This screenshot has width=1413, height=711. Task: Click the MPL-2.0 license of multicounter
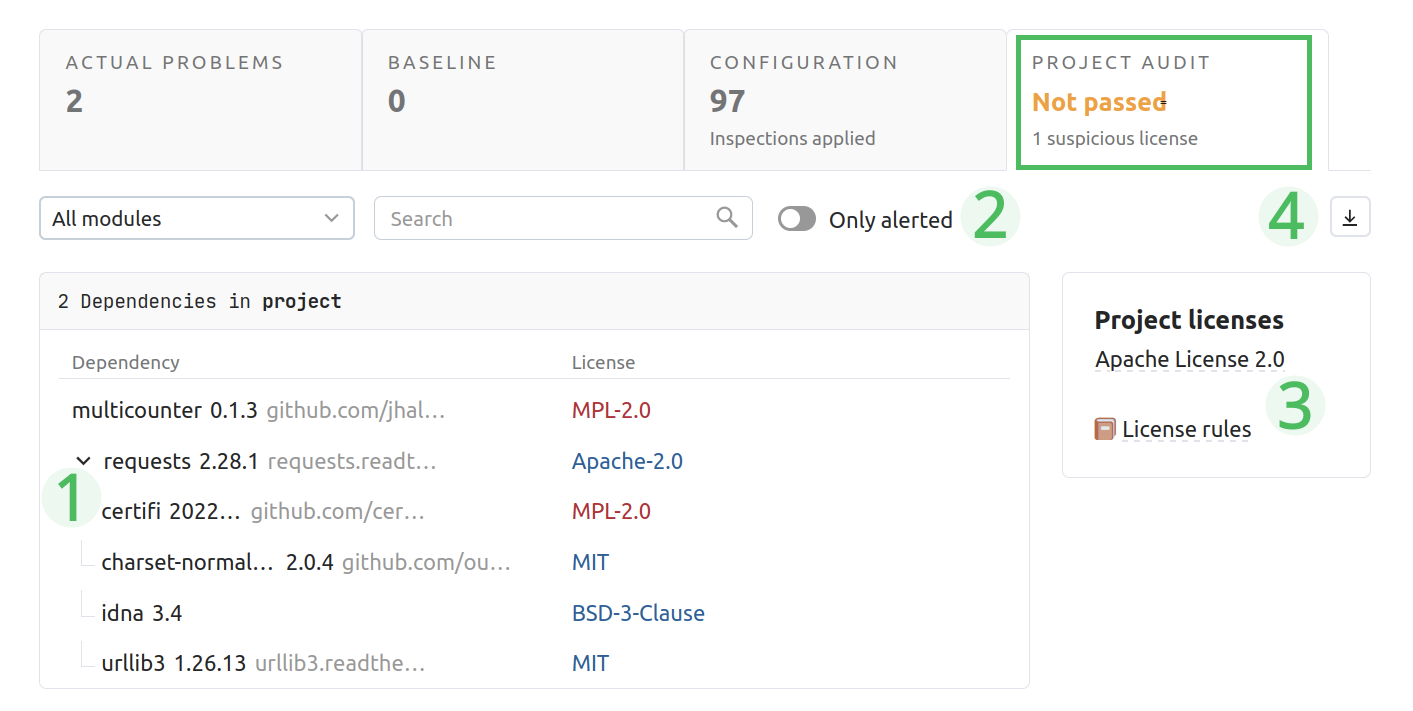point(611,410)
